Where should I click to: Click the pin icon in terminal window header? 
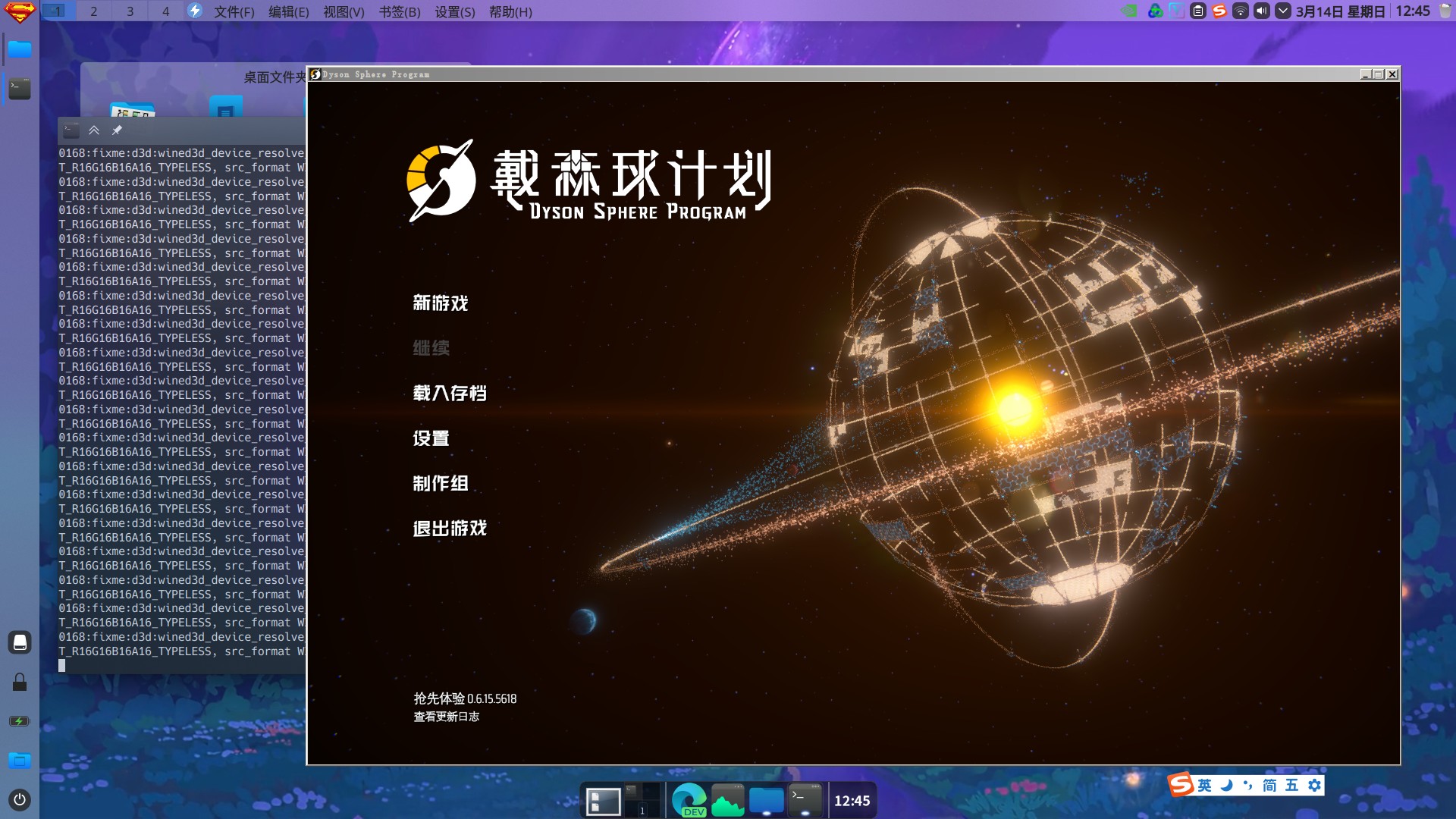(117, 130)
